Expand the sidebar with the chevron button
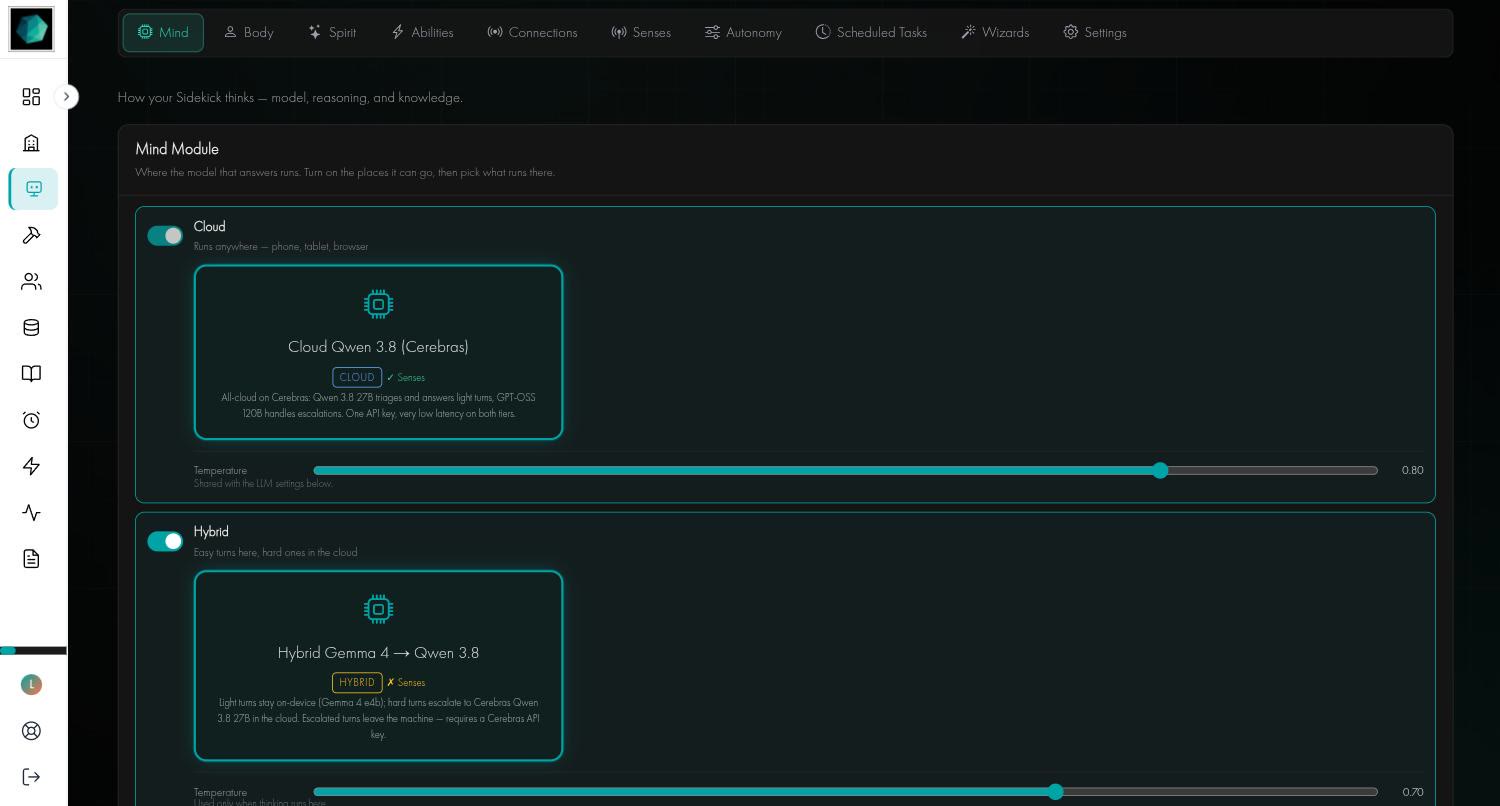Viewport: 1500px width, 806px height. [x=66, y=96]
